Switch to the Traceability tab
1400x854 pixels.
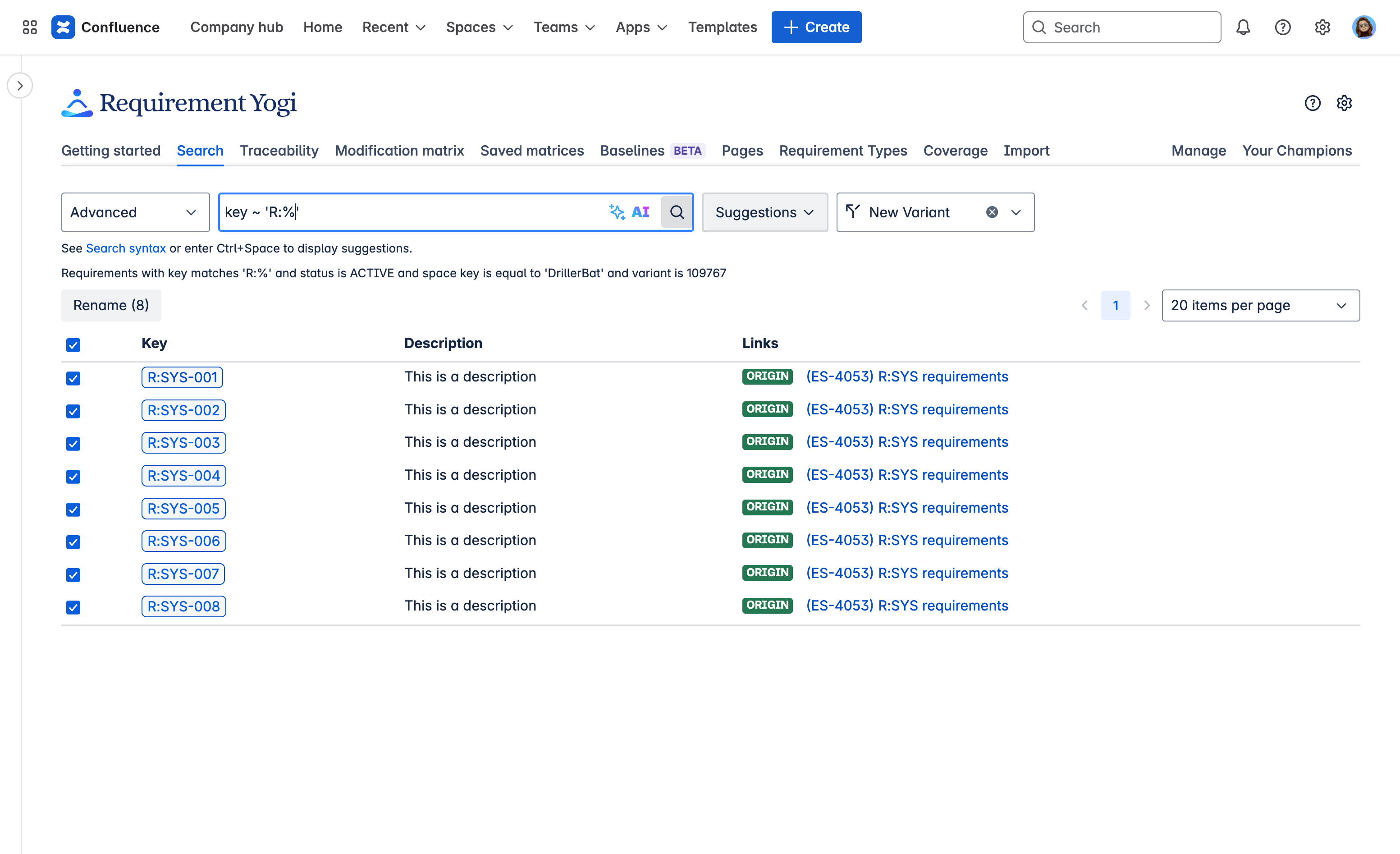(x=279, y=151)
